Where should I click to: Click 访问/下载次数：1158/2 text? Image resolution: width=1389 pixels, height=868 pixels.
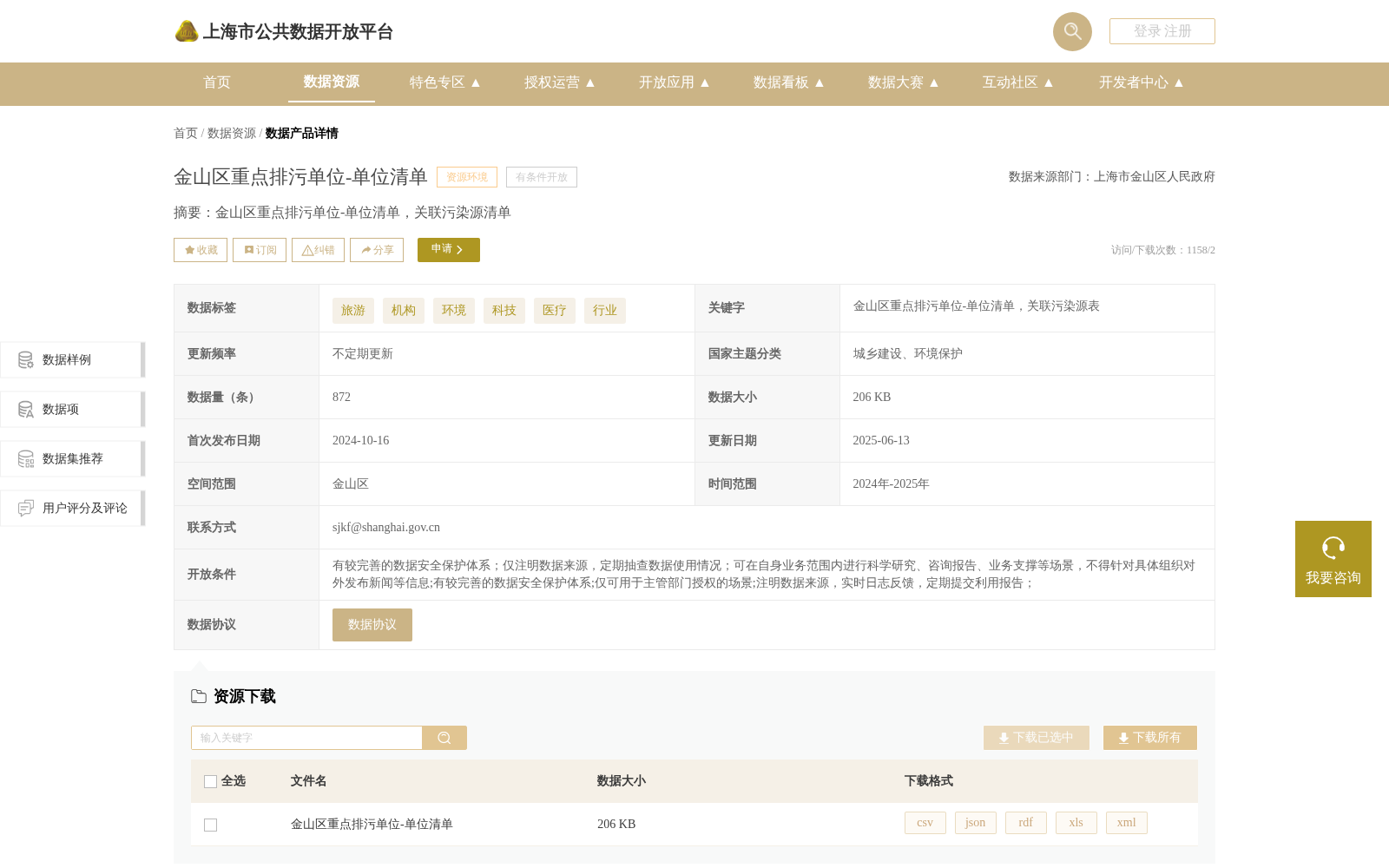tap(1163, 250)
